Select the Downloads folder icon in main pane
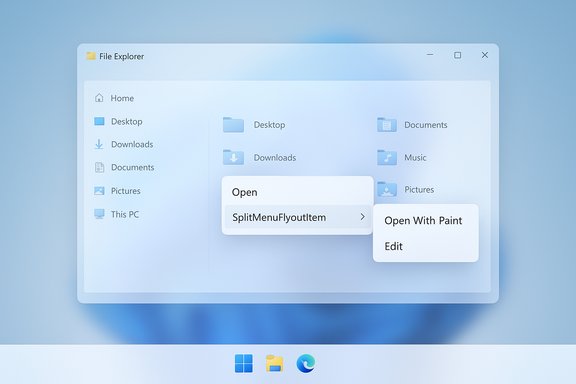The height and width of the screenshot is (384, 576). [233, 157]
